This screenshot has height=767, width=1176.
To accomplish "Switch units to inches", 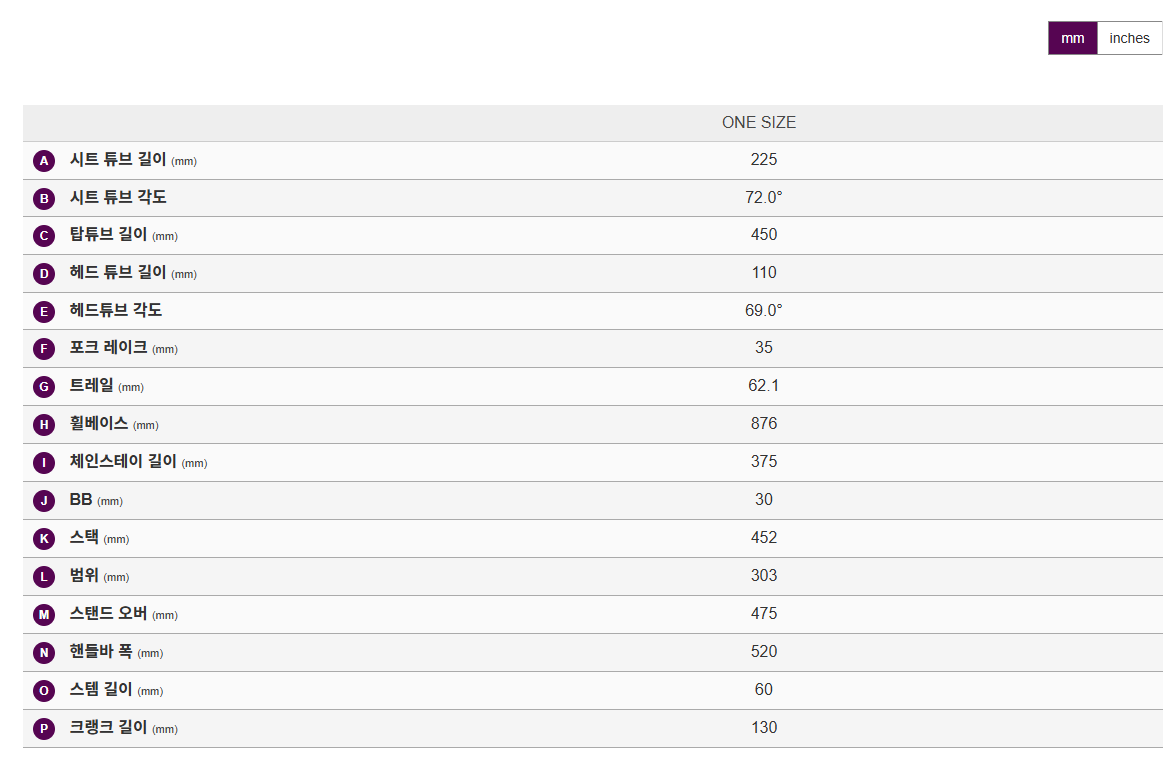I will coord(1129,38).
